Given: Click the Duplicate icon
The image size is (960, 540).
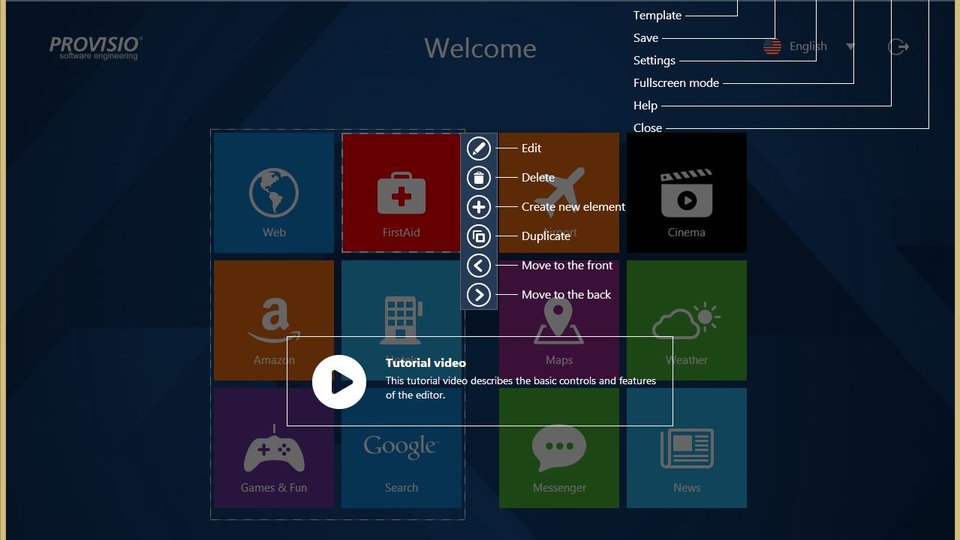Looking at the screenshot, I should [479, 236].
